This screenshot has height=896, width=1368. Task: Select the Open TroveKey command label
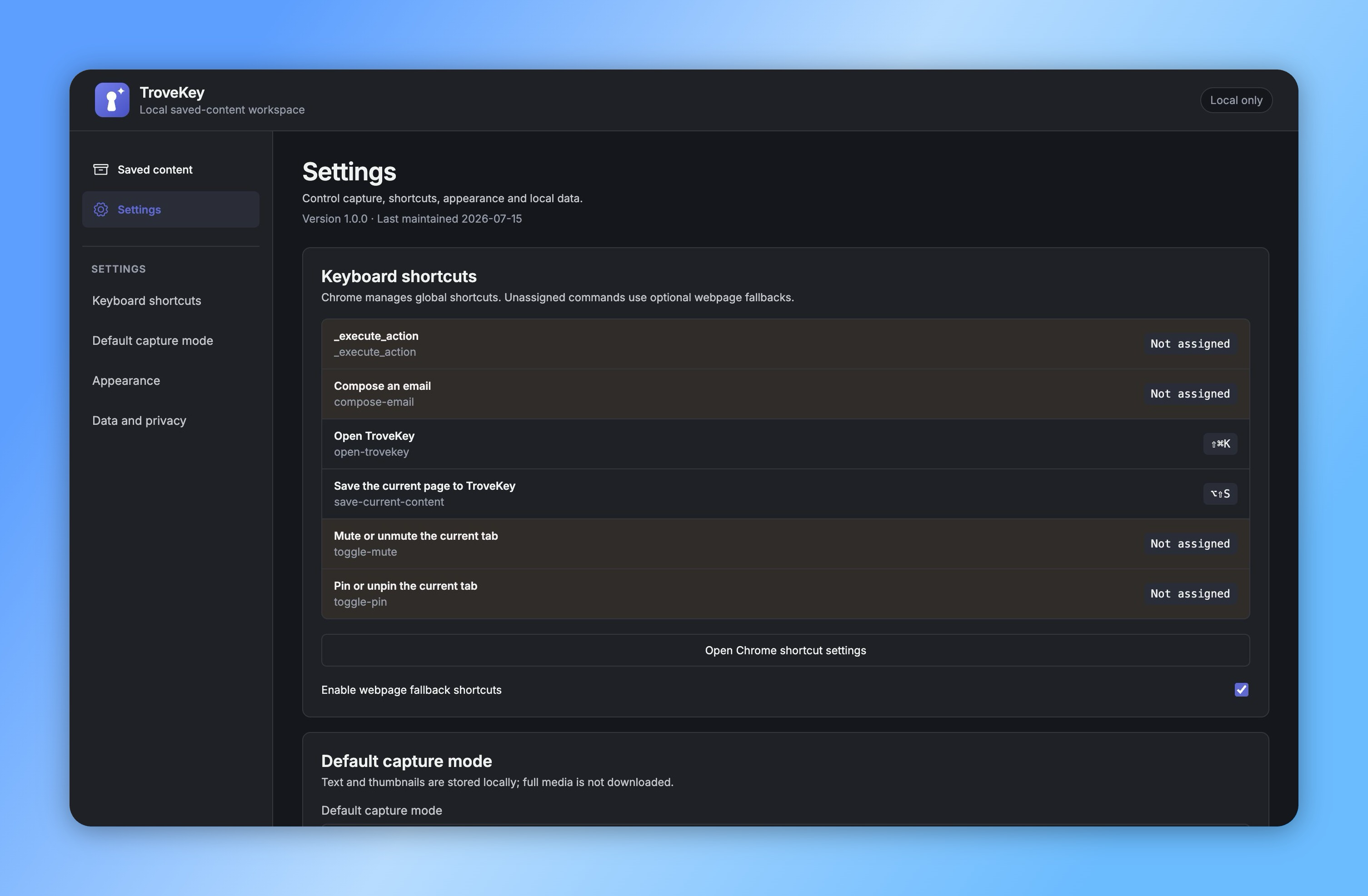[374, 436]
